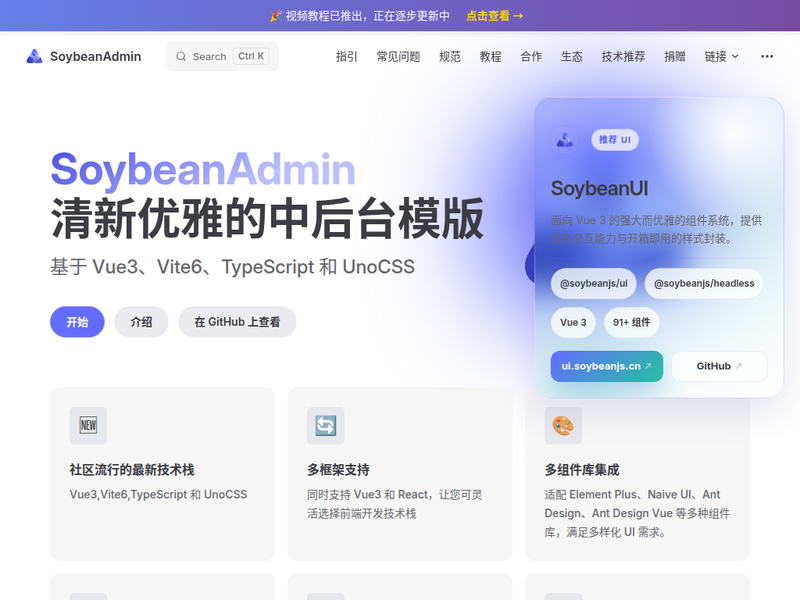800x600 pixels.
Task: Click the Ctrl K shortcut badge
Action: click(251, 56)
